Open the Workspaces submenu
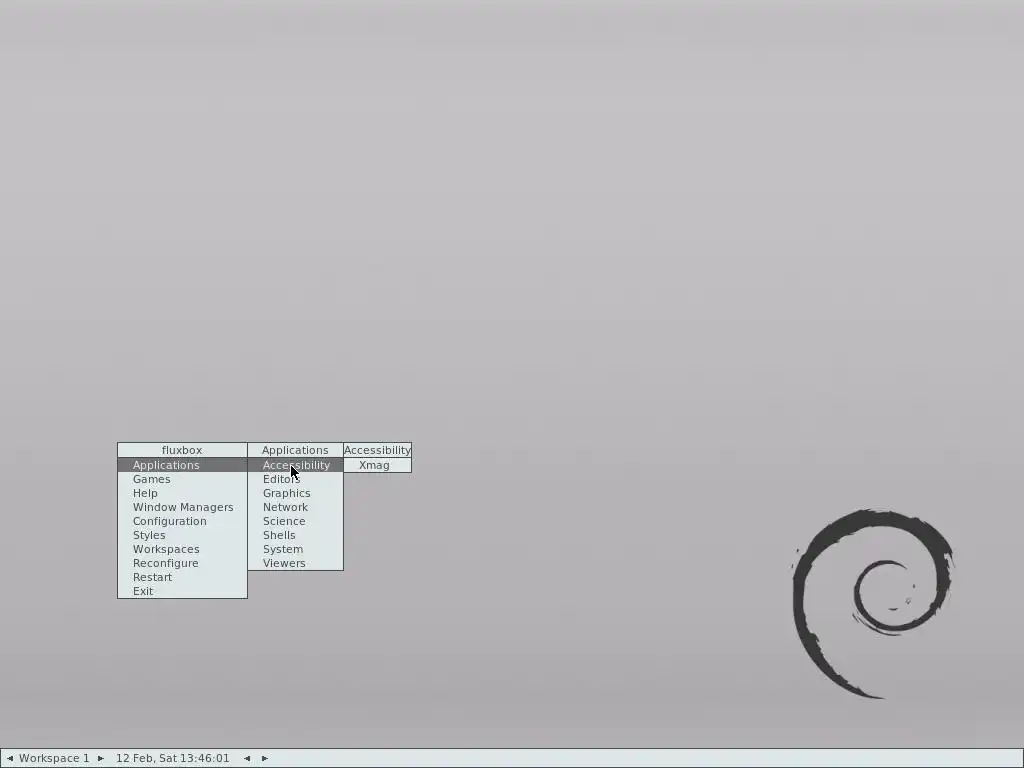Screen dimensions: 1024x768 182,549
